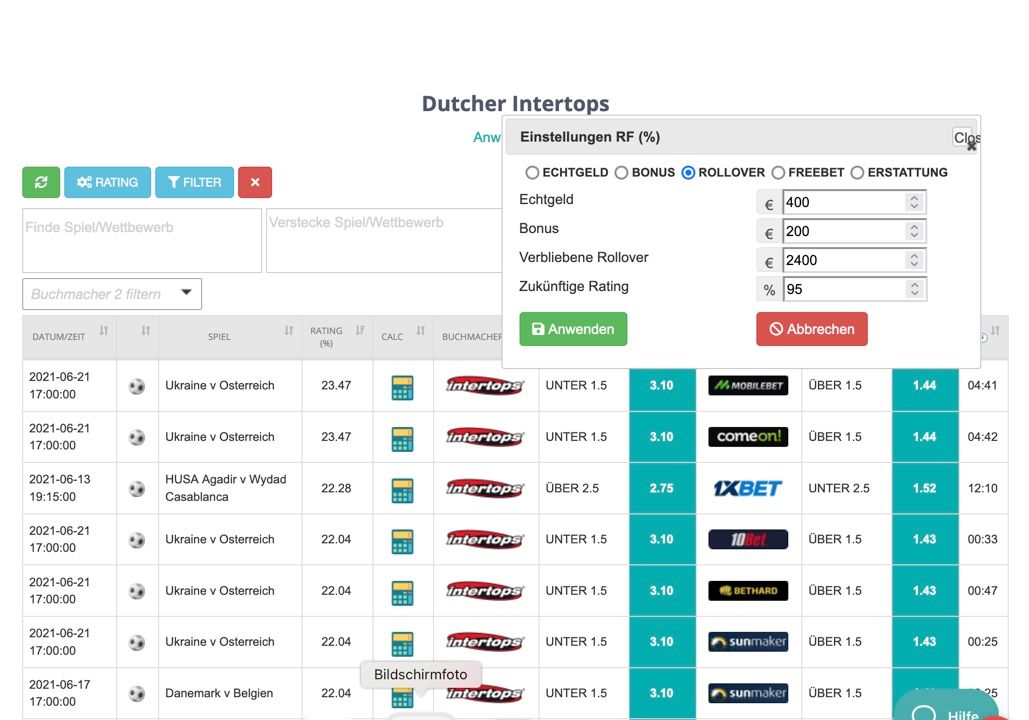Open the RATING settings button
1029x720 pixels.
[108, 182]
